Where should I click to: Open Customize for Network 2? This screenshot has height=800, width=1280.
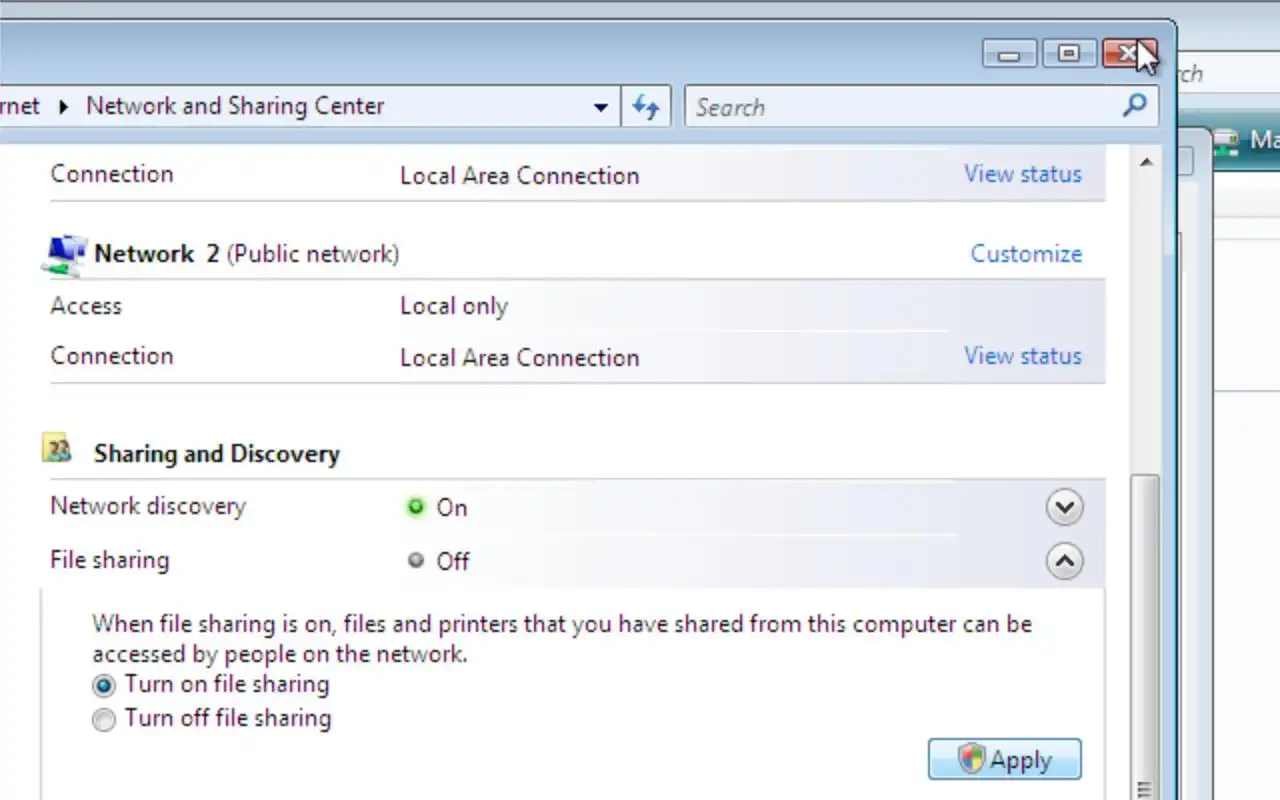(1026, 254)
